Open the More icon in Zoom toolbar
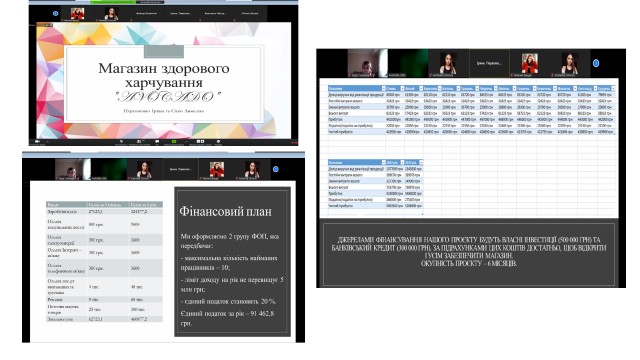 pyautogui.click(x=218, y=141)
